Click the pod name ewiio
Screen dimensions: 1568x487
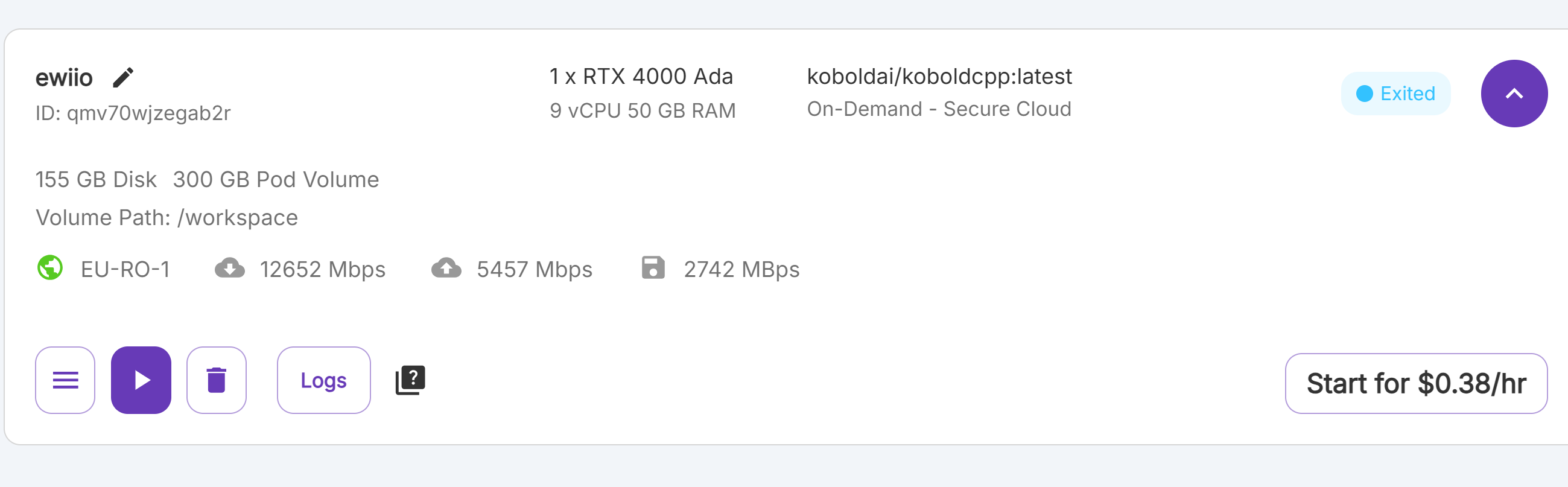(x=64, y=78)
